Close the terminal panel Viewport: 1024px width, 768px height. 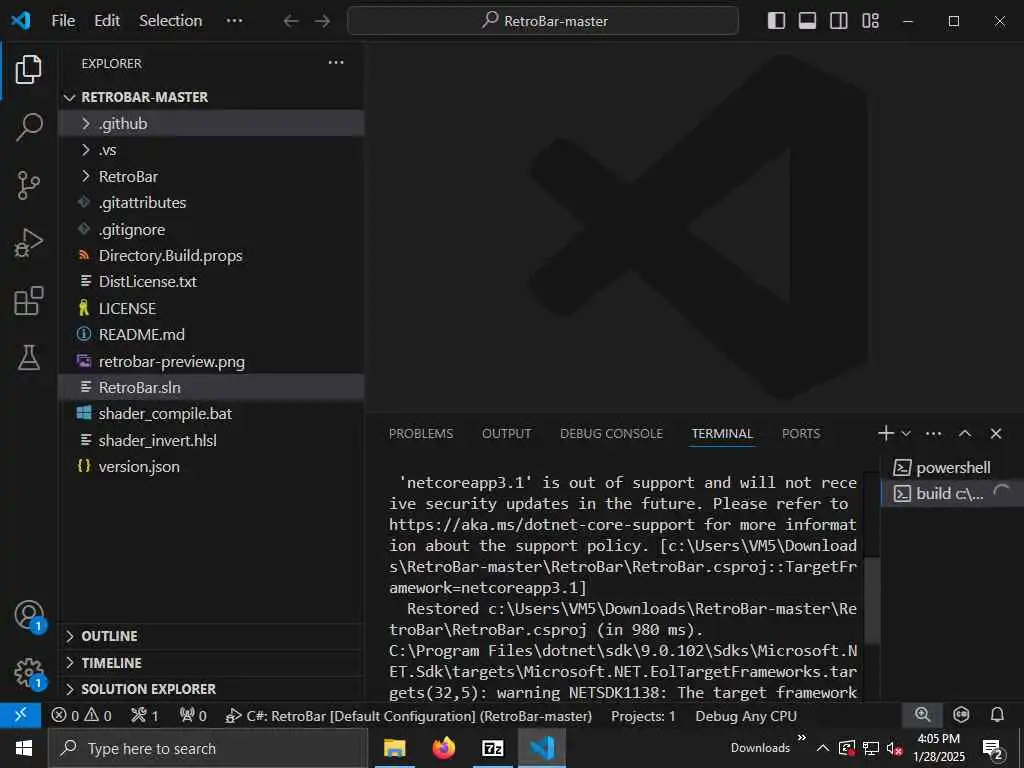click(996, 434)
